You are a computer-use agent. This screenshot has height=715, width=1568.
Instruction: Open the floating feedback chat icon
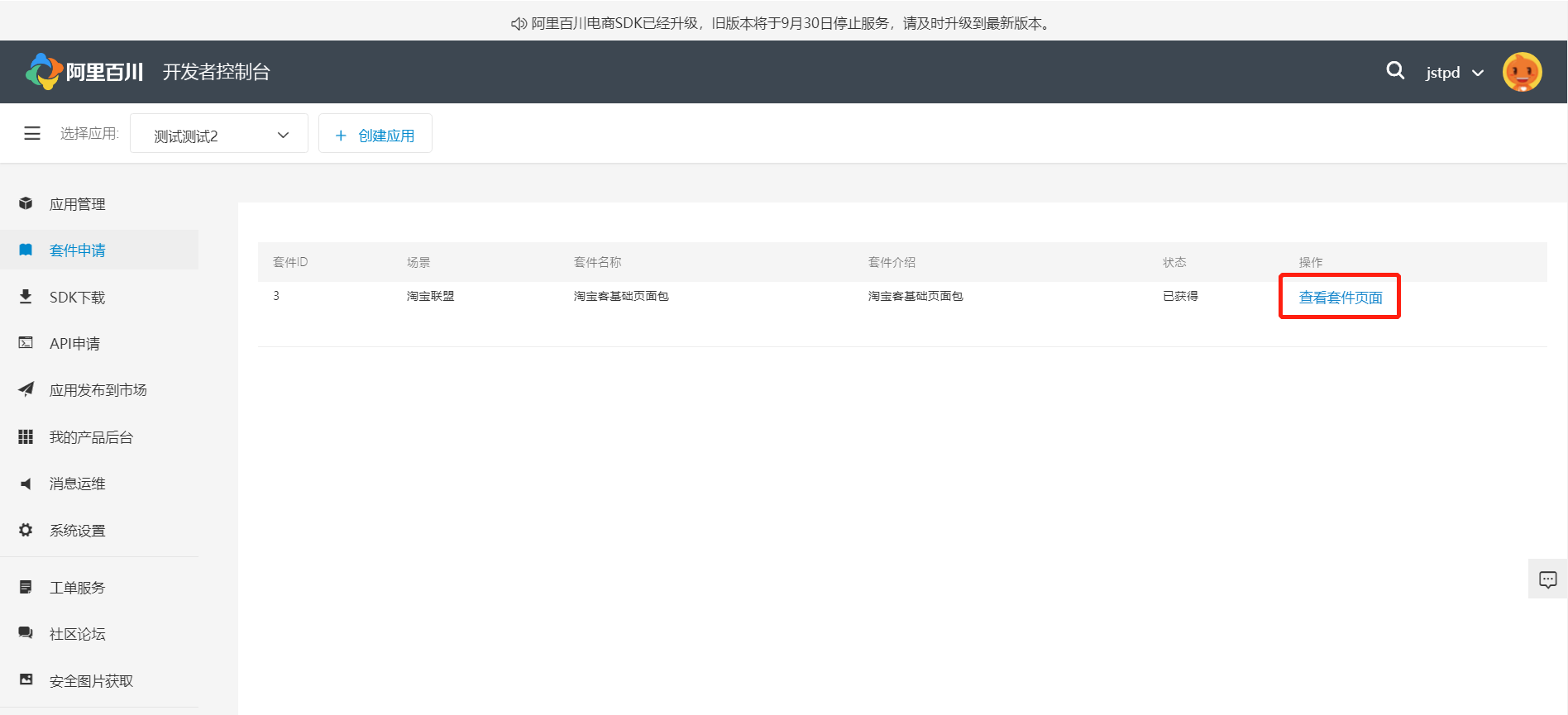pyautogui.click(x=1548, y=579)
